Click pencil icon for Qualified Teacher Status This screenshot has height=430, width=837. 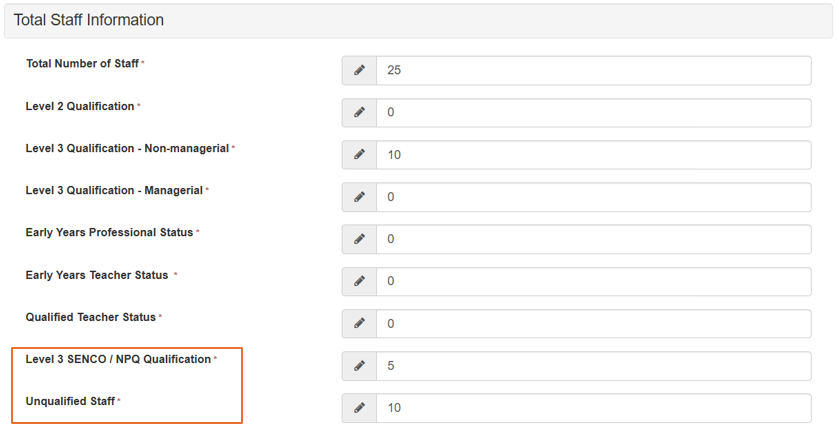[x=359, y=324]
